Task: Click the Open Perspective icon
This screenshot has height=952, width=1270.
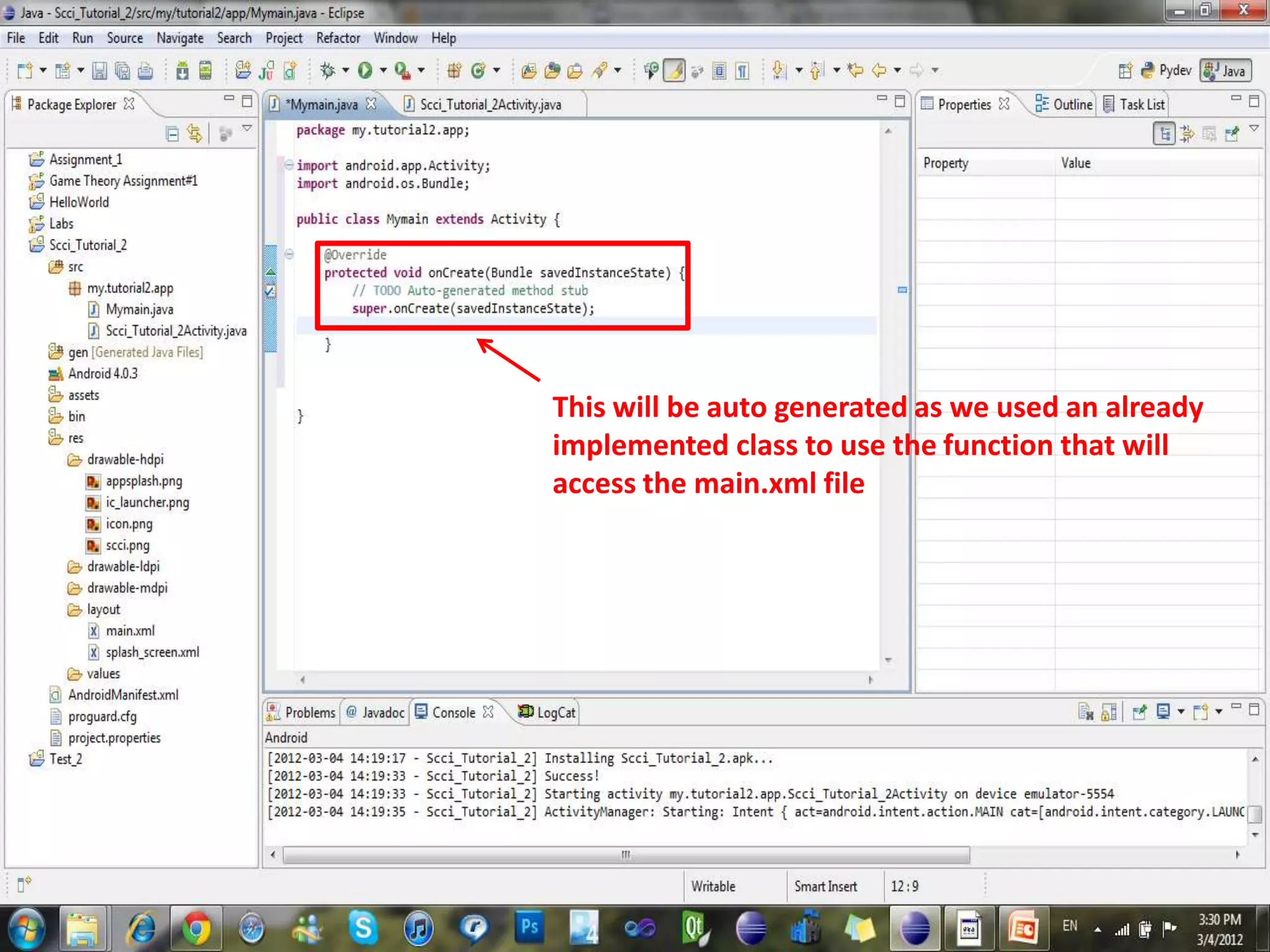Action: tap(1125, 71)
